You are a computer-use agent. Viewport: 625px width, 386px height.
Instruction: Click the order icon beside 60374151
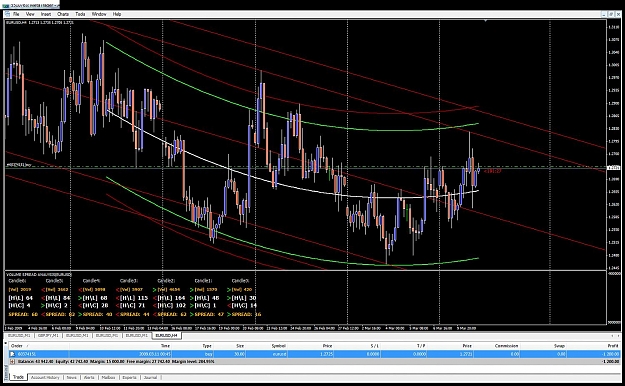pyautogui.click(x=12, y=354)
